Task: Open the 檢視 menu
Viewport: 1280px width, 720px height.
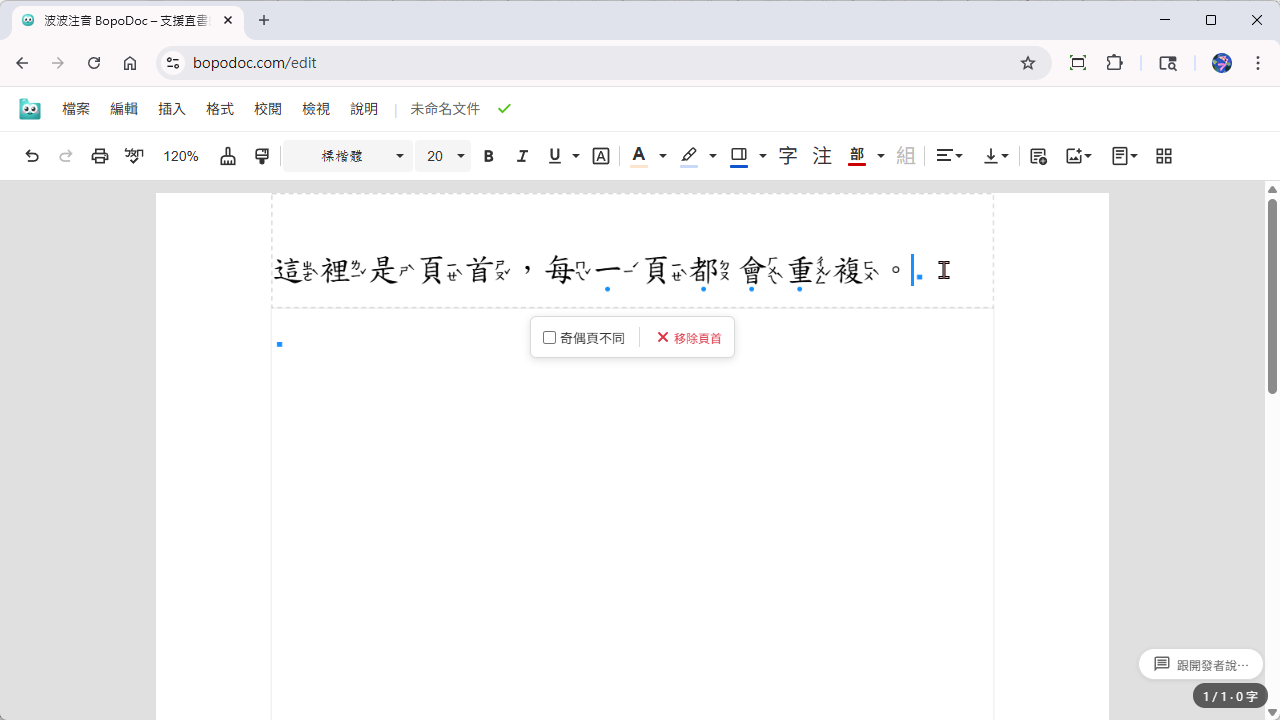Action: click(x=316, y=109)
